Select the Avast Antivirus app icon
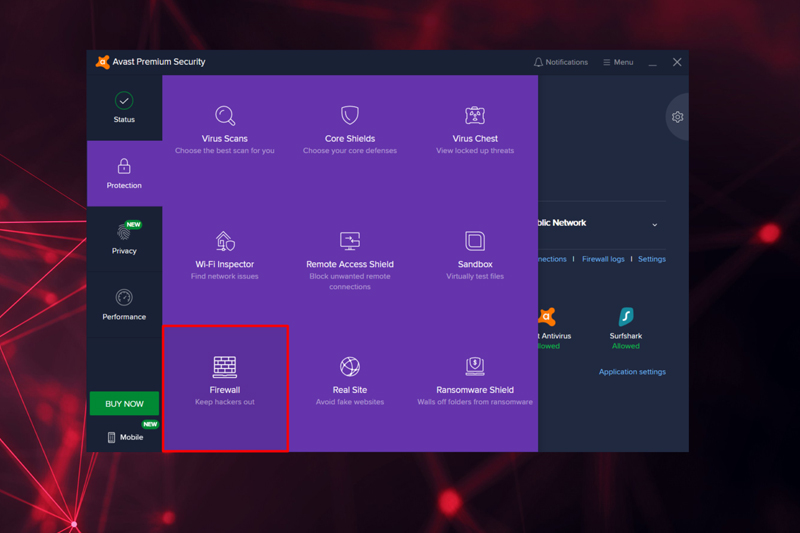The image size is (800, 533). click(546, 317)
